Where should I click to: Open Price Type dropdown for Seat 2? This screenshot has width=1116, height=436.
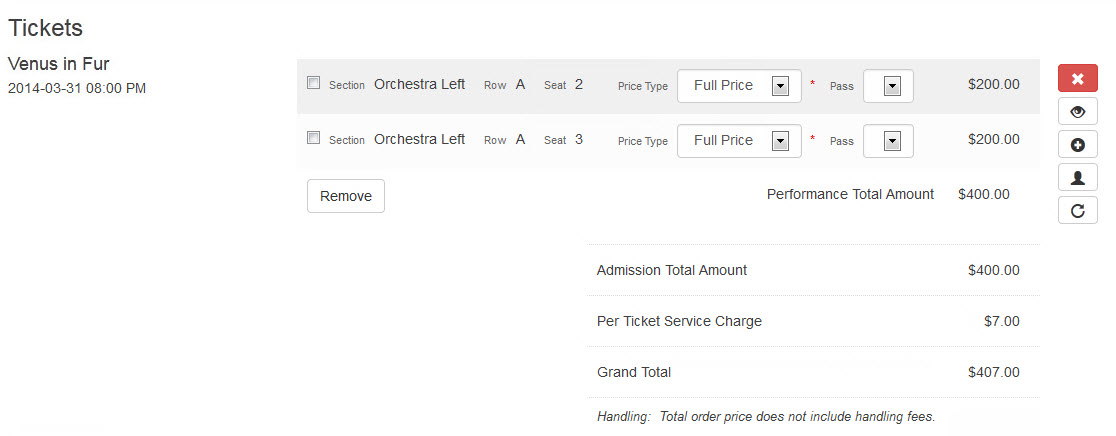[739, 86]
